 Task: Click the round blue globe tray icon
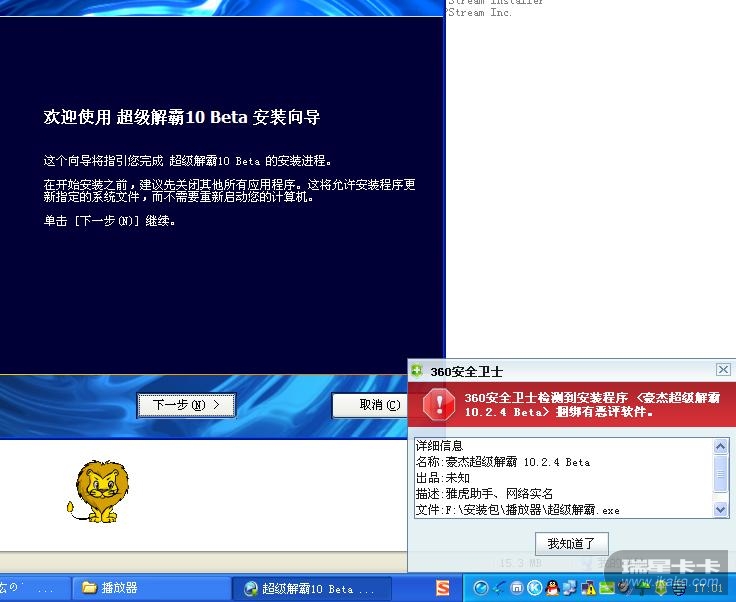(481, 587)
